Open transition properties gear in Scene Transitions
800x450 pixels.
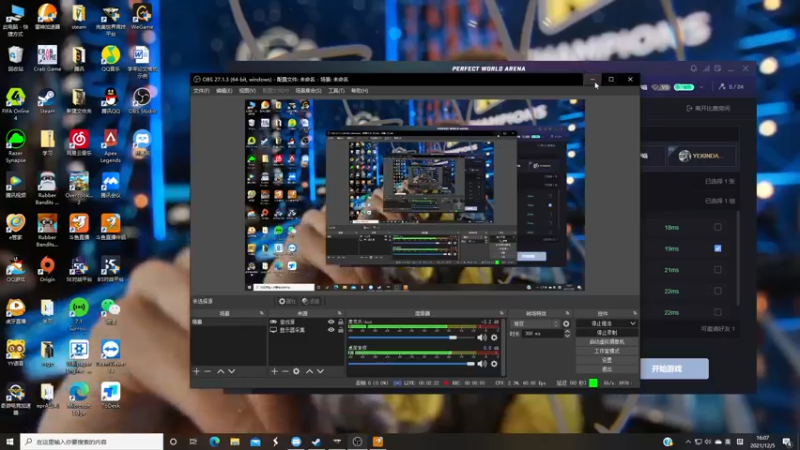coord(566,323)
